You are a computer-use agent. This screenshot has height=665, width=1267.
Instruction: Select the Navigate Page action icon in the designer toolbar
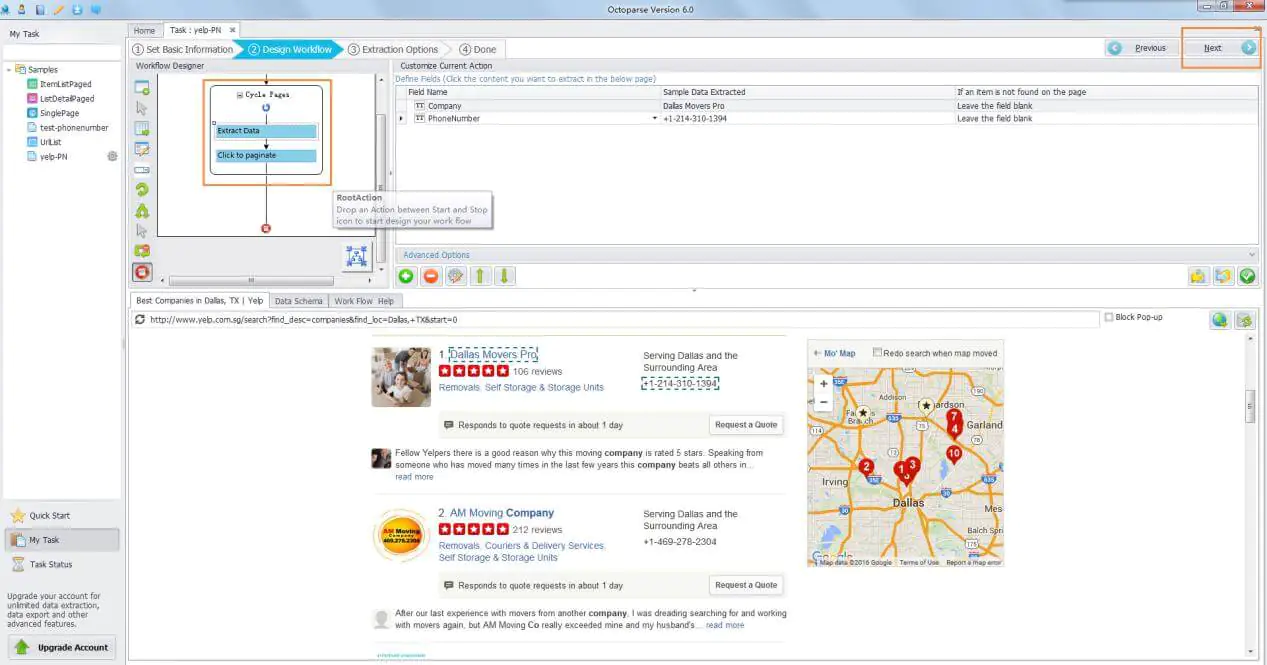[x=142, y=87]
